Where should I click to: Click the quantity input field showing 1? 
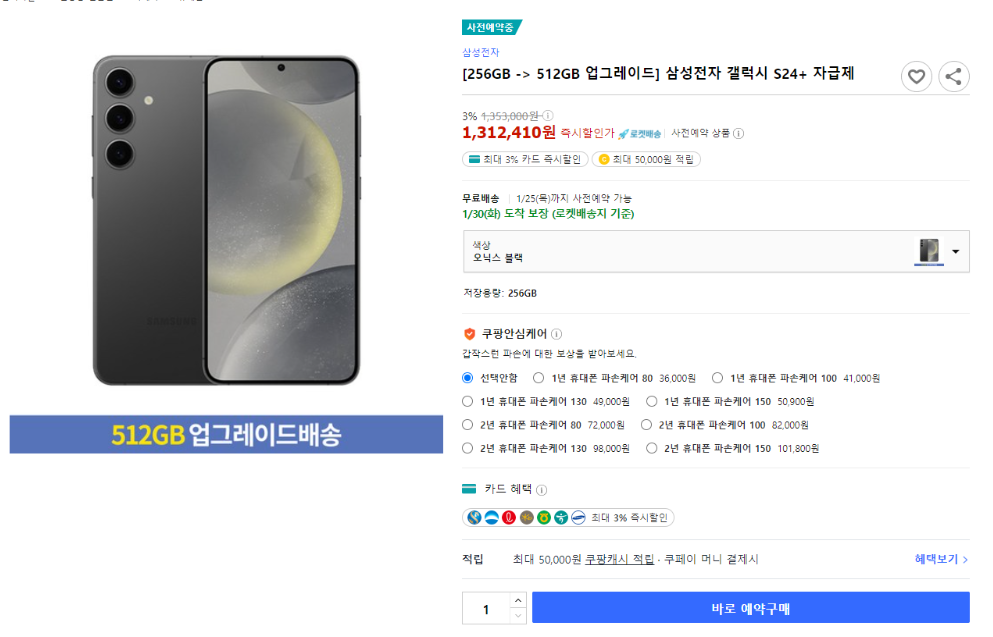click(488, 607)
